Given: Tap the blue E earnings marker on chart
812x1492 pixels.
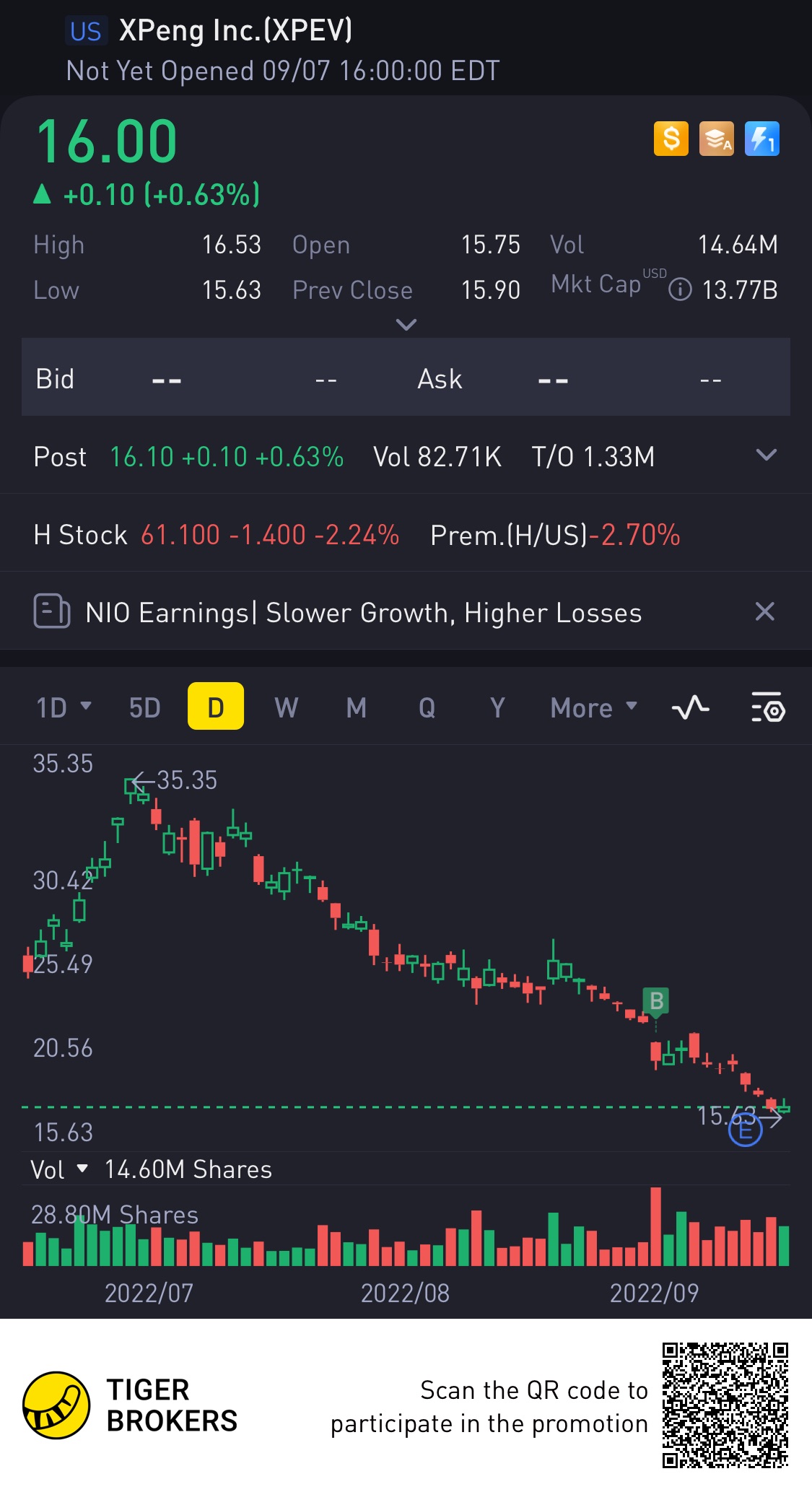Looking at the screenshot, I should click(x=746, y=1130).
